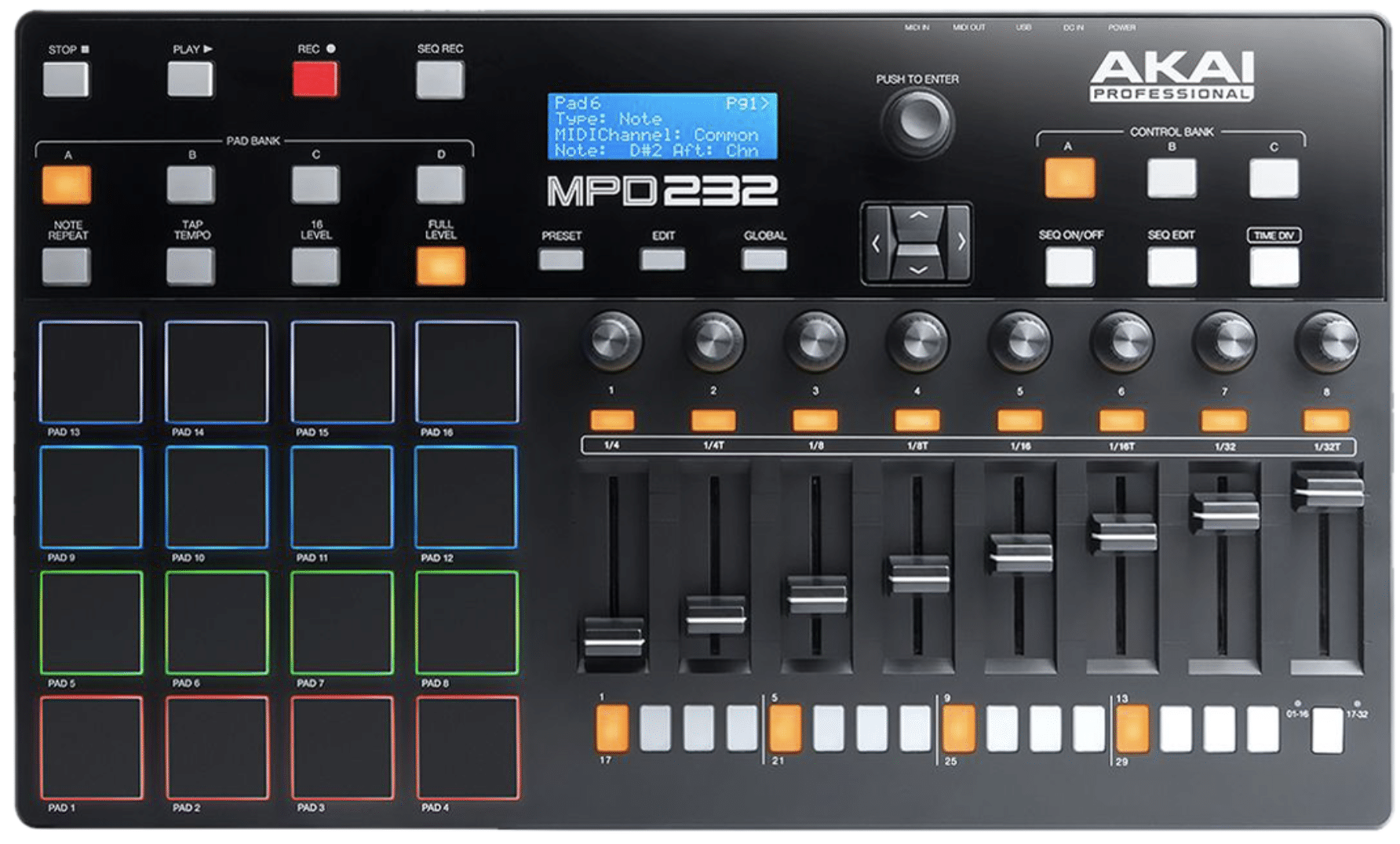
Task: Hit the STOP transport button
Action: pos(66,79)
